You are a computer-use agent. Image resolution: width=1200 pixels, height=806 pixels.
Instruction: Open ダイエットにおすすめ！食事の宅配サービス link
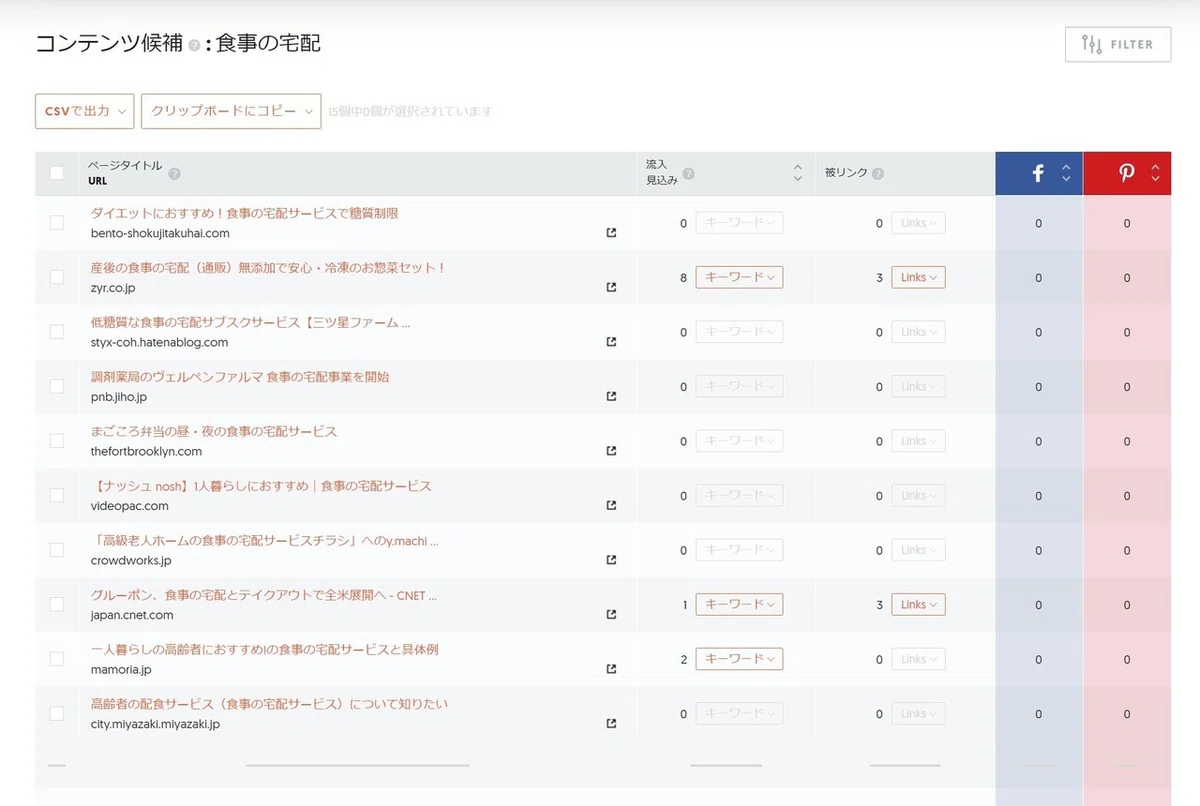point(245,213)
